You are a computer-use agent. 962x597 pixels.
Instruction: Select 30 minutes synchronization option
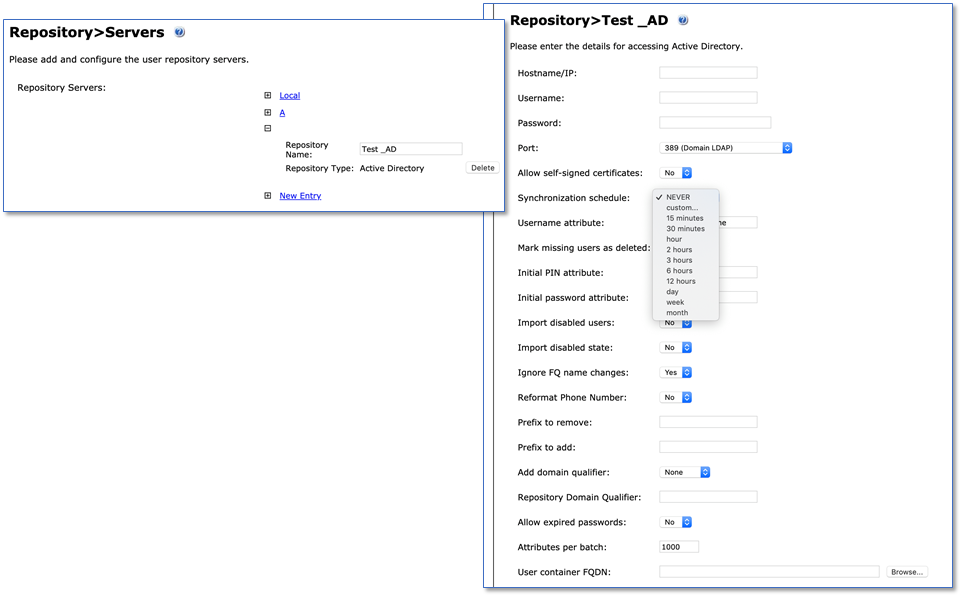point(685,229)
